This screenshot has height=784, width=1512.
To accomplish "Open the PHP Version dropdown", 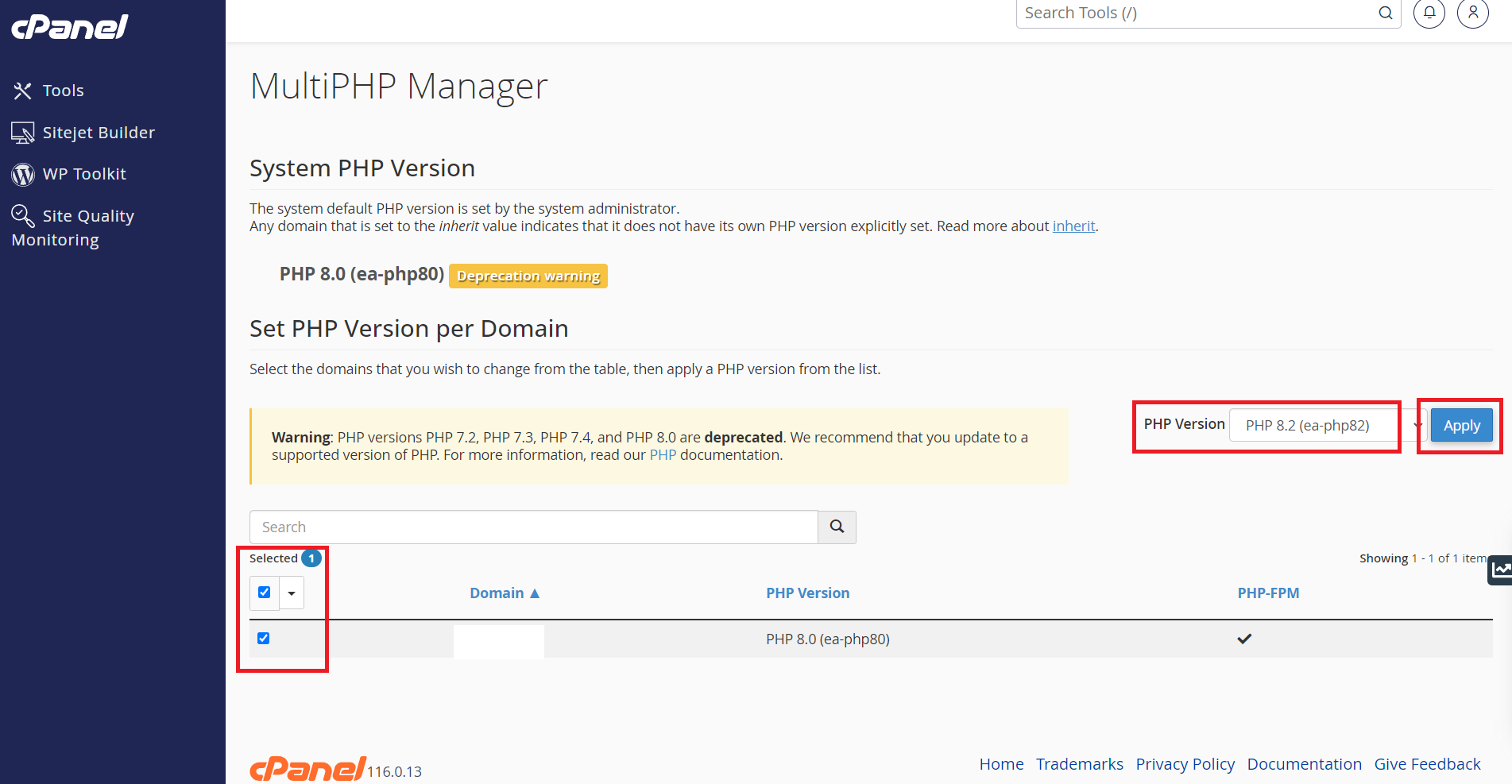I will pyautogui.click(x=1327, y=425).
